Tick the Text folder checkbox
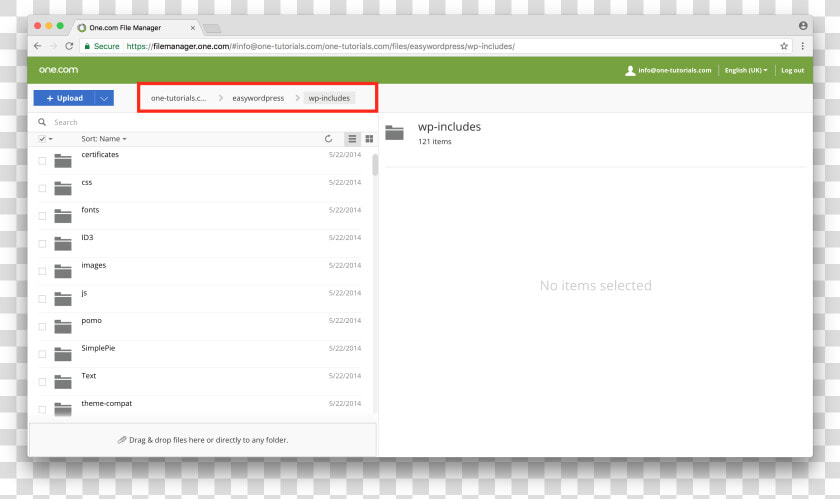 42,382
